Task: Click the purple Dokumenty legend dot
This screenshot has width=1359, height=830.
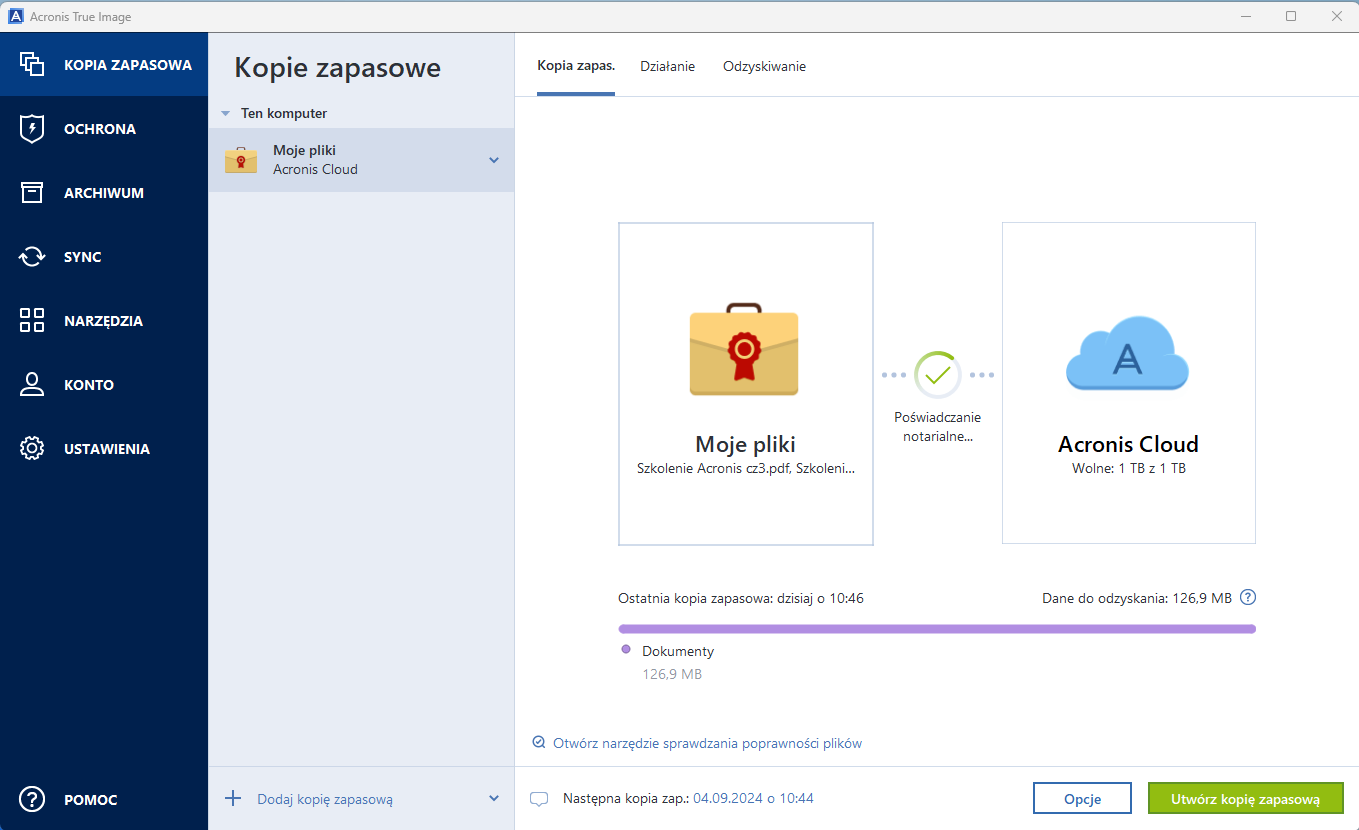Action: [x=626, y=649]
